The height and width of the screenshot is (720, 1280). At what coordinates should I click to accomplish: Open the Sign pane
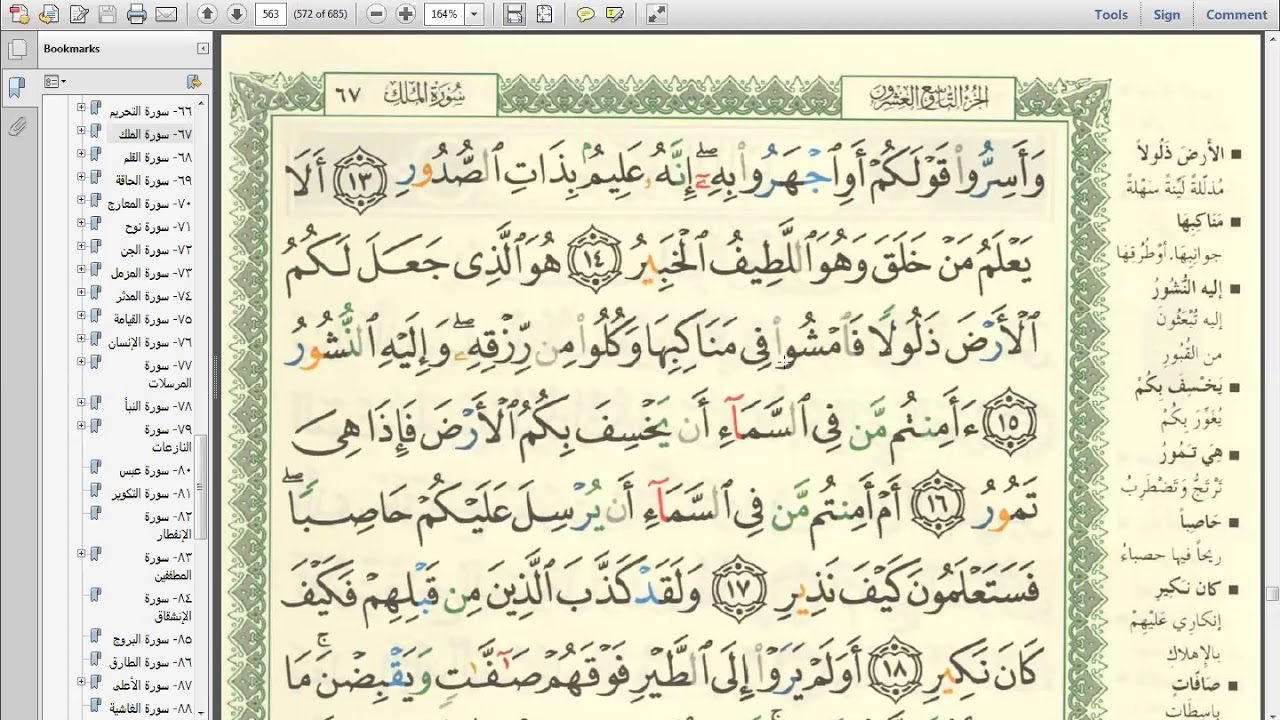coord(1167,14)
